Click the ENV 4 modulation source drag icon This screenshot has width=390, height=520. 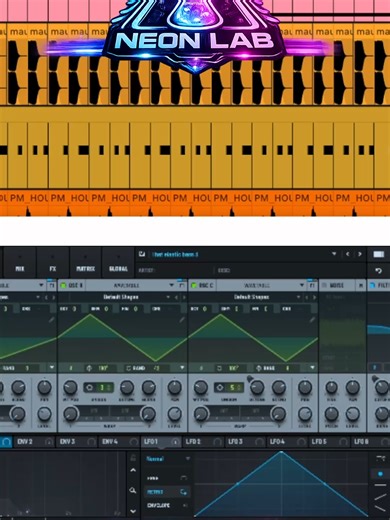coord(133,442)
